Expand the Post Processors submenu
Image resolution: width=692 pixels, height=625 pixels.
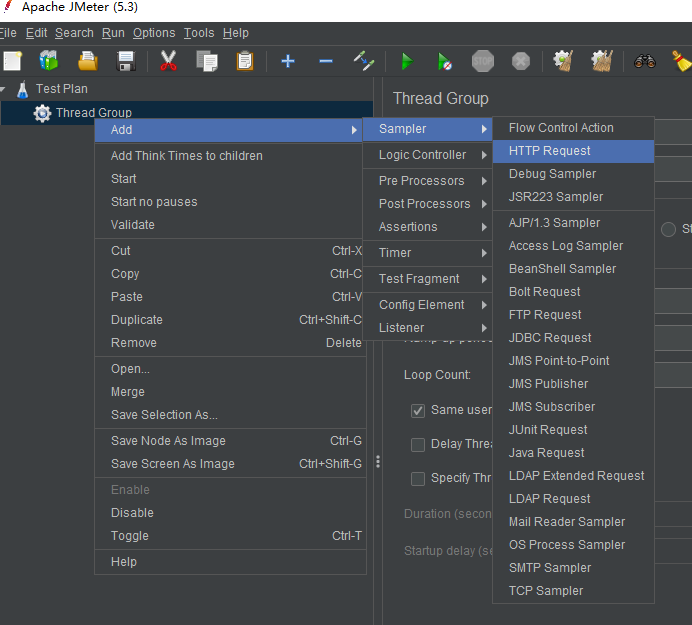pyautogui.click(x=427, y=204)
